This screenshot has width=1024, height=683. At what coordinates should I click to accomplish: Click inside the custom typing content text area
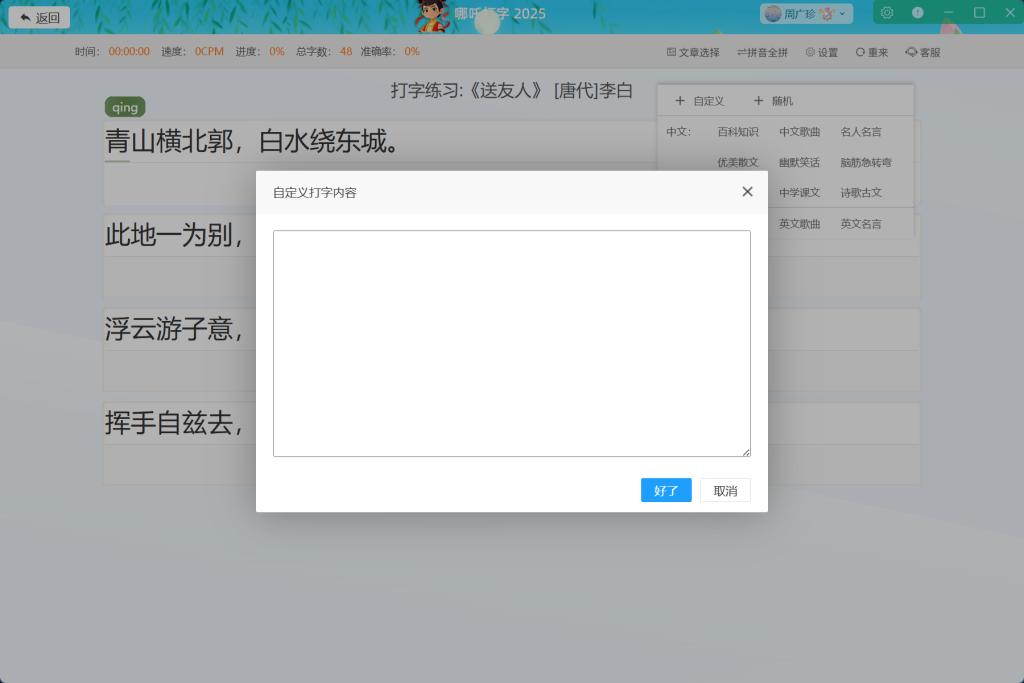(511, 343)
